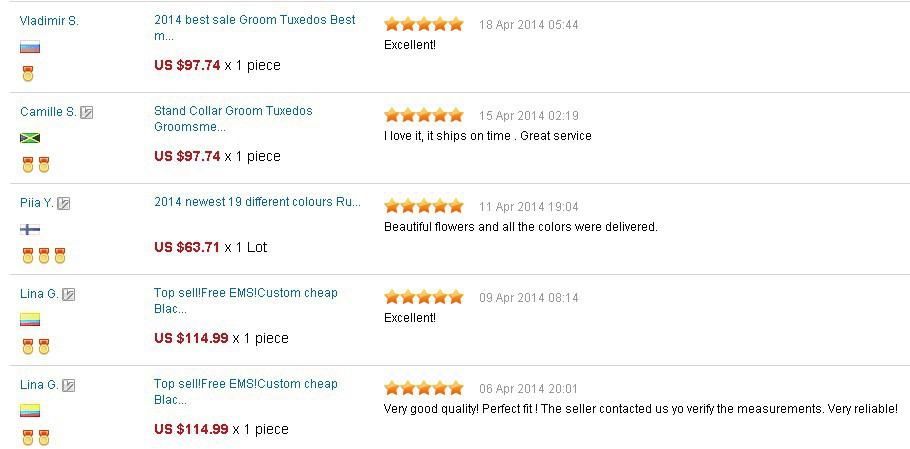The width and height of the screenshot is (910, 449).
Task: Click Camille S.'s buyer-level medal icons
Action: point(36,164)
